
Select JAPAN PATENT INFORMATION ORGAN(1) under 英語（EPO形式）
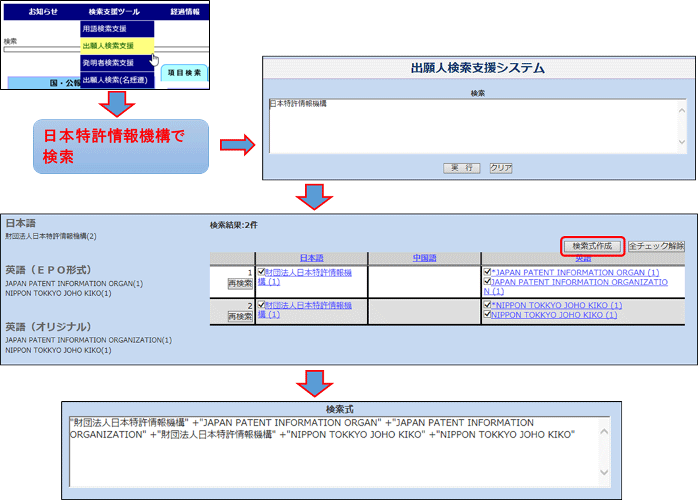pyautogui.click(x=74, y=284)
